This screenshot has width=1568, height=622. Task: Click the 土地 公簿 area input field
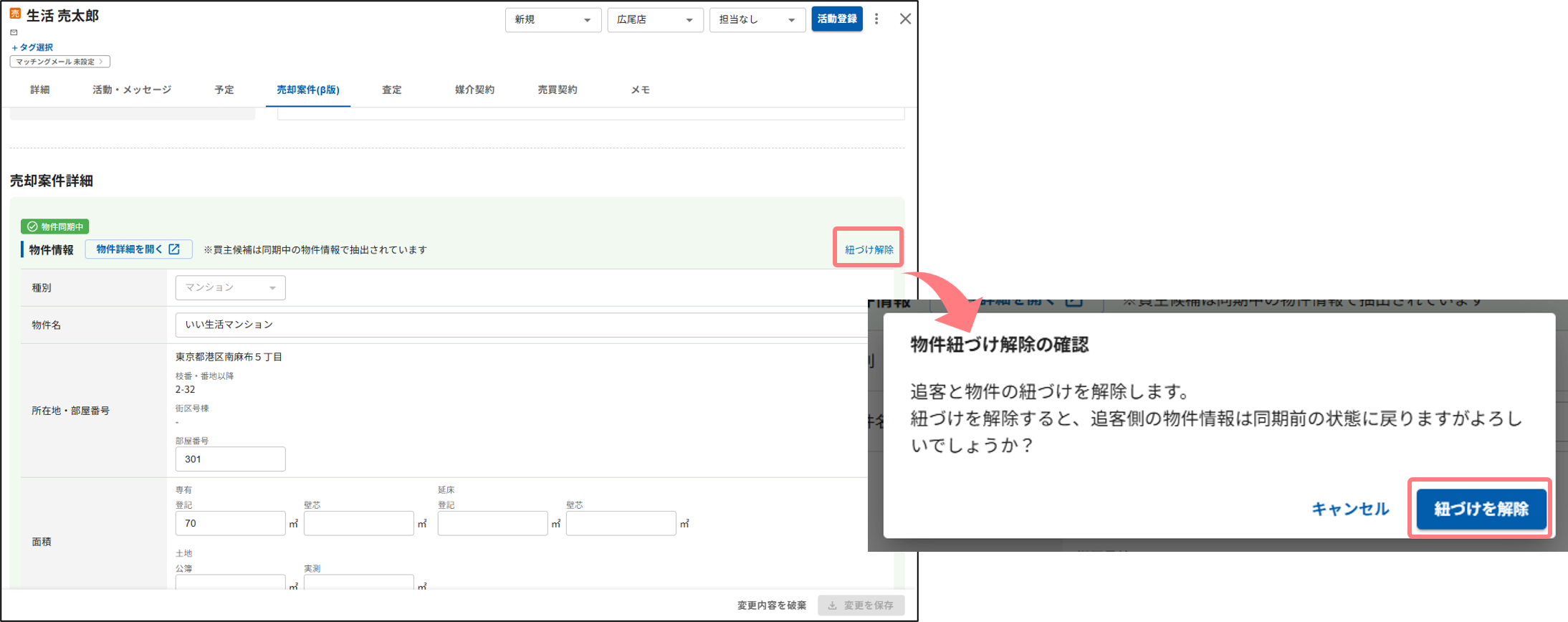(230, 582)
